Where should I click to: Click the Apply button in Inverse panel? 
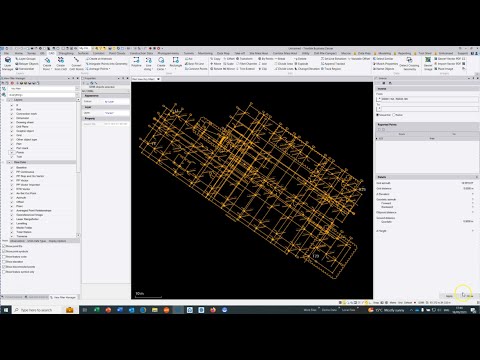(449, 296)
